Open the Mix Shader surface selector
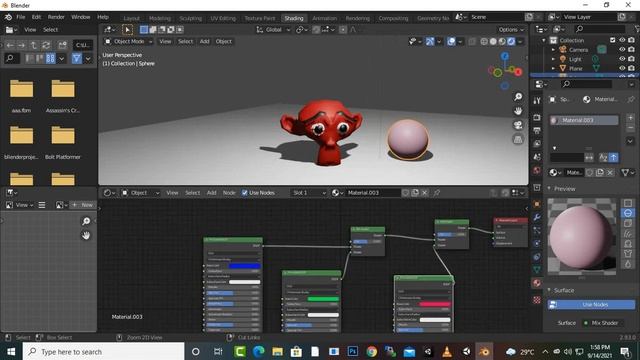The height and width of the screenshot is (360, 640). tap(602, 323)
